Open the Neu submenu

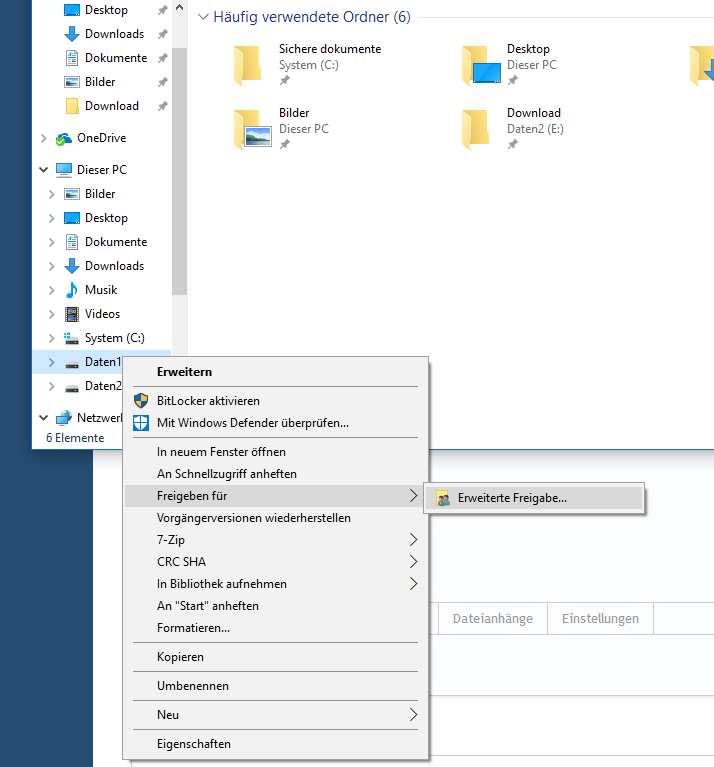[x=276, y=715]
